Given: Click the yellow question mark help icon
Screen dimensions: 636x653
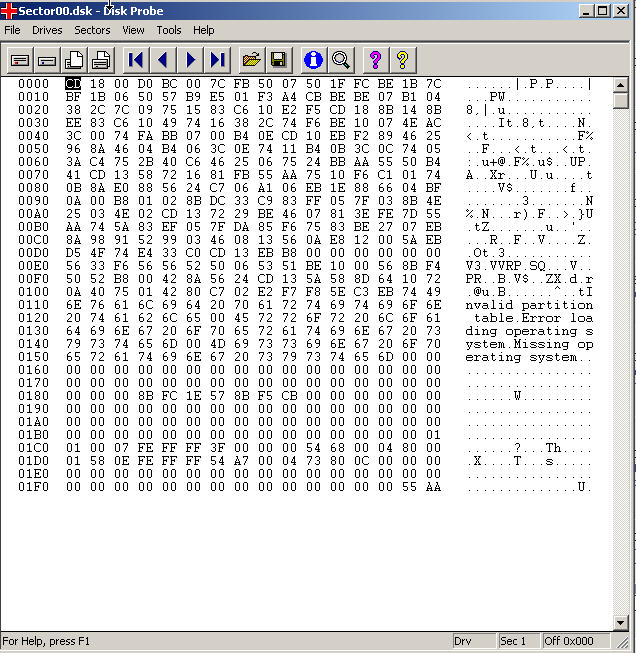Looking at the screenshot, I should click(402, 60).
